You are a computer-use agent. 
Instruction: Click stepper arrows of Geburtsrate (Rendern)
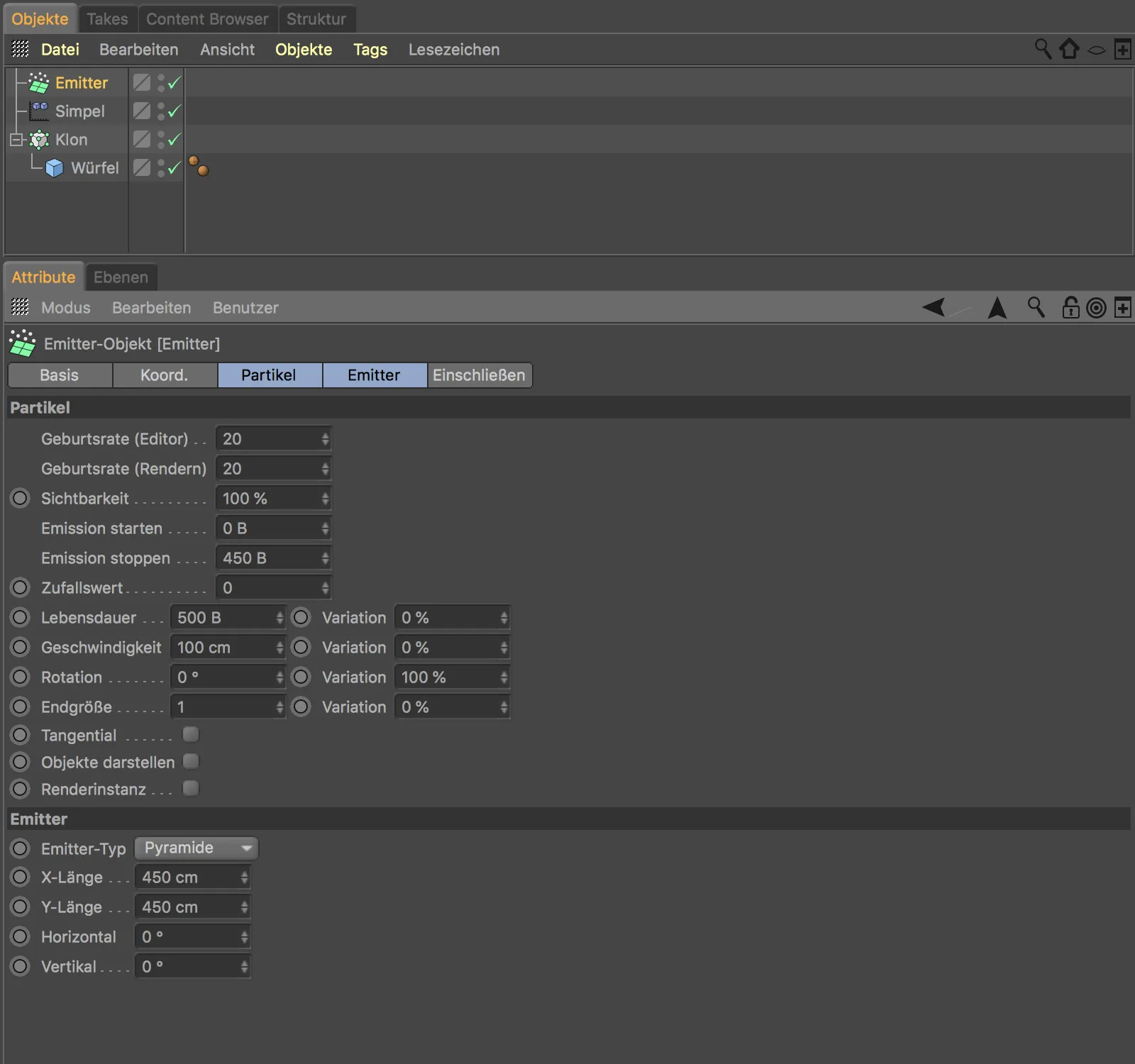[325, 469]
